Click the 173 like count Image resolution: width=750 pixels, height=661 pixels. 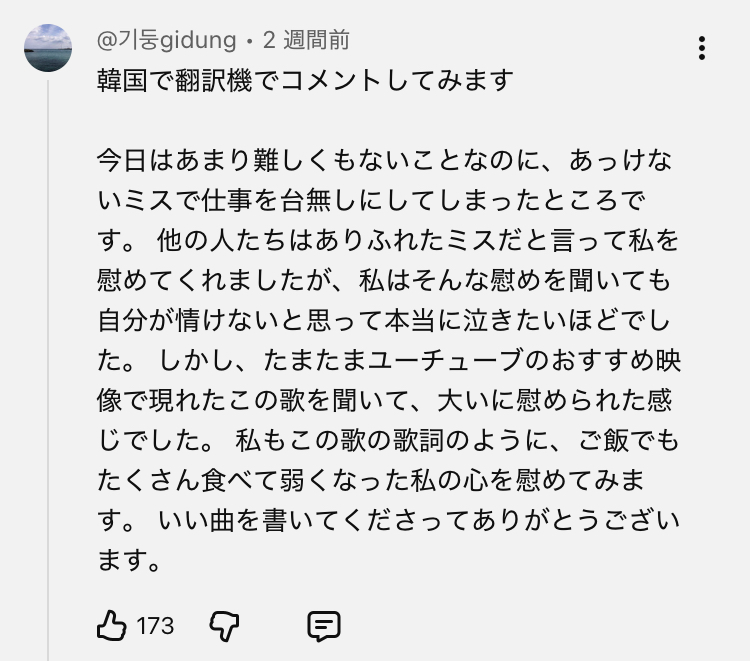click(155, 626)
